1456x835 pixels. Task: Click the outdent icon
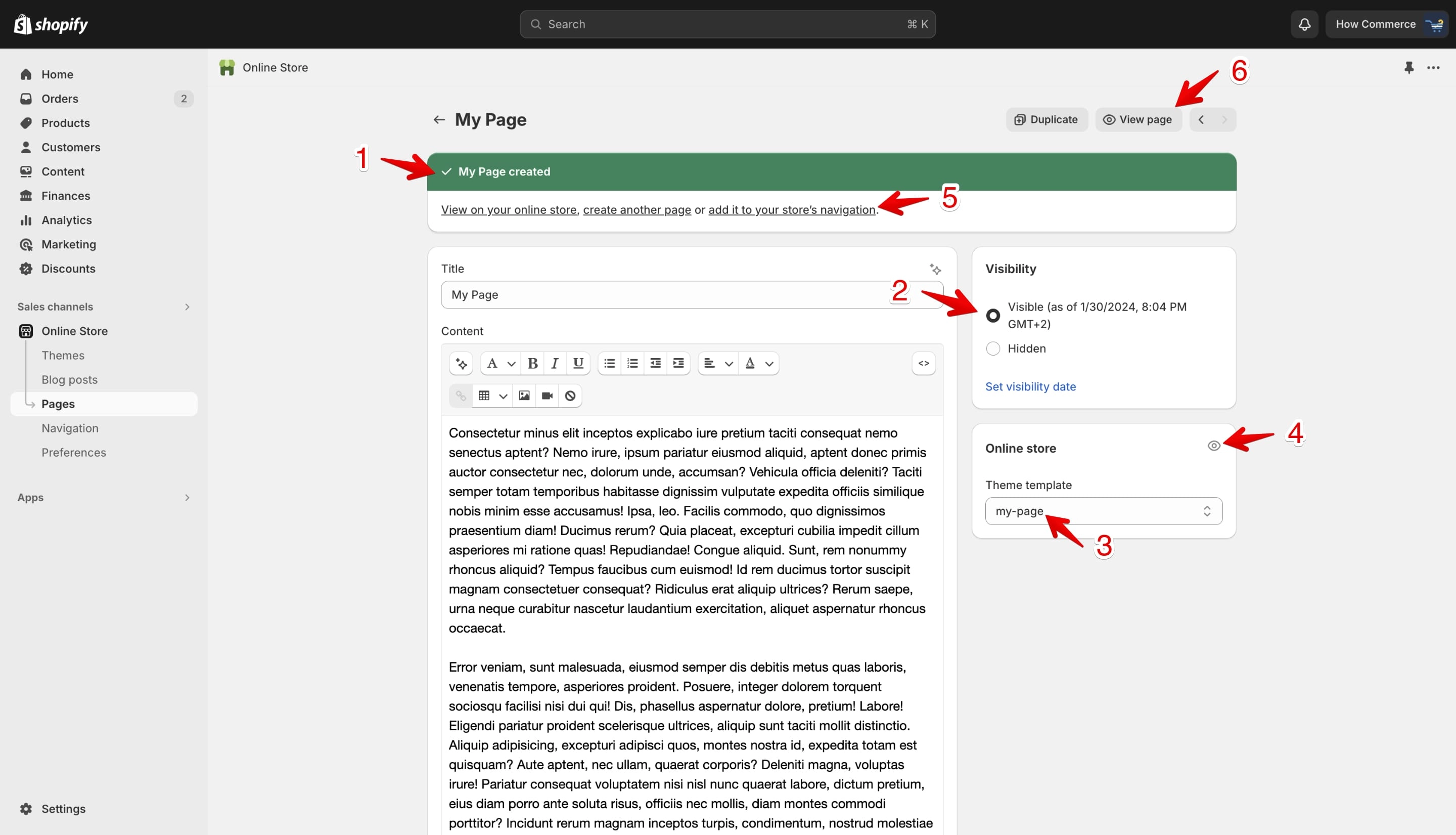(655, 364)
